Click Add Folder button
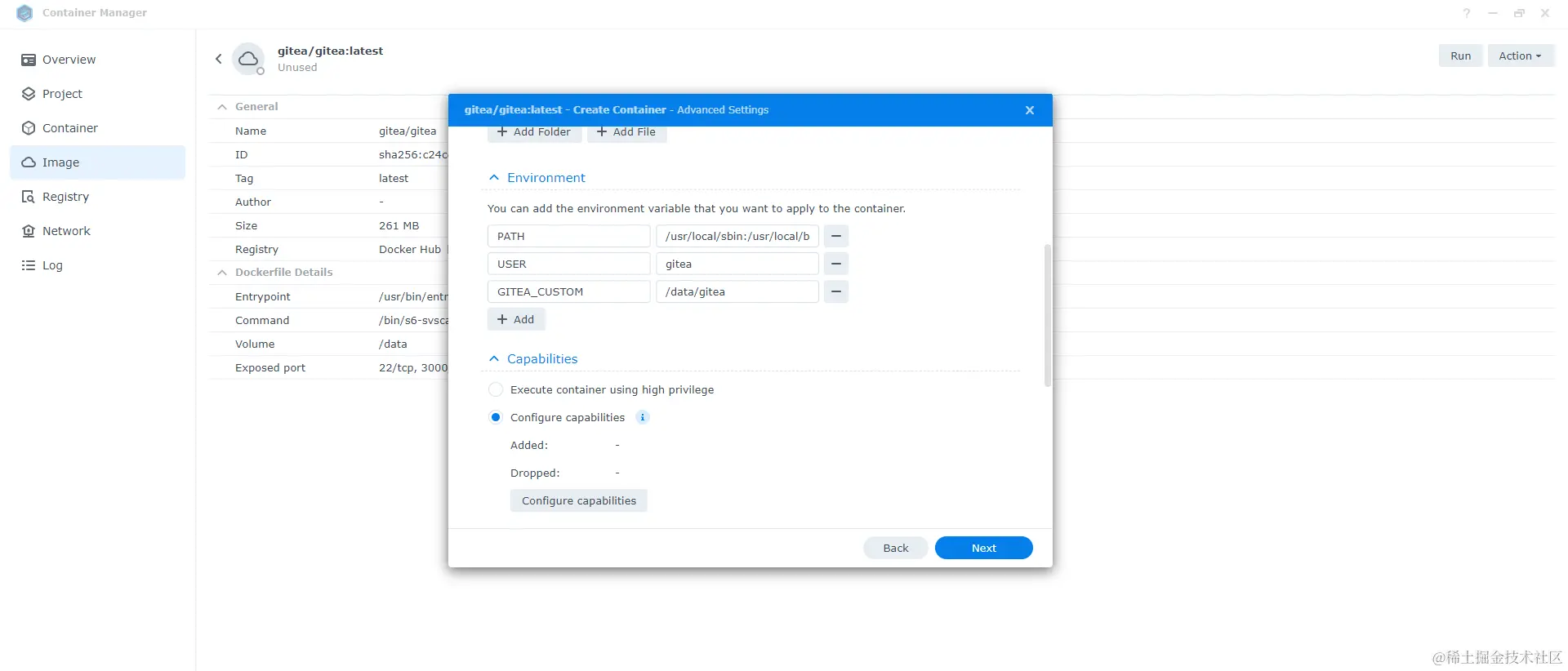Image resolution: width=1568 pixels, height=671 pixels. click(x=534, y=132)
